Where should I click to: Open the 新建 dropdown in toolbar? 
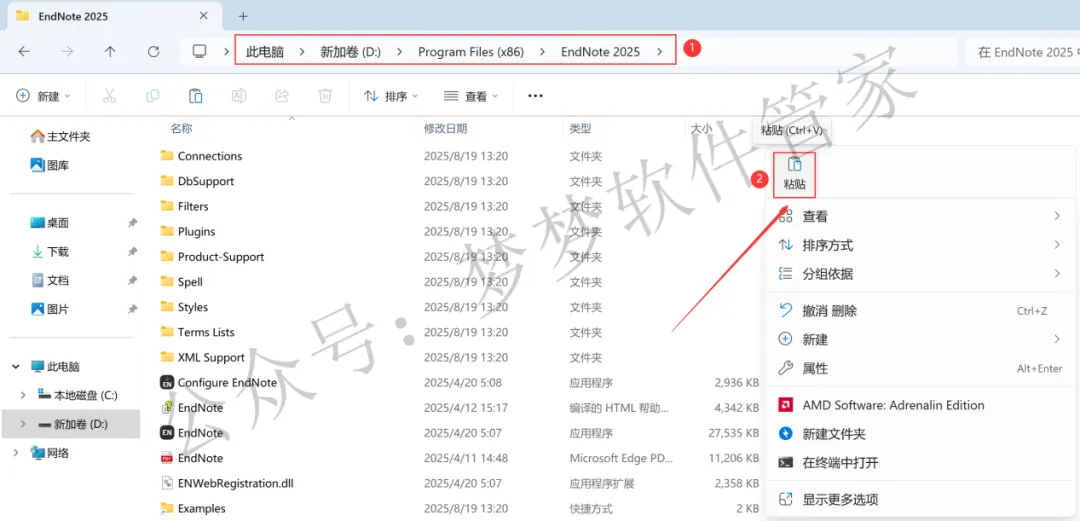coord(43,96)
